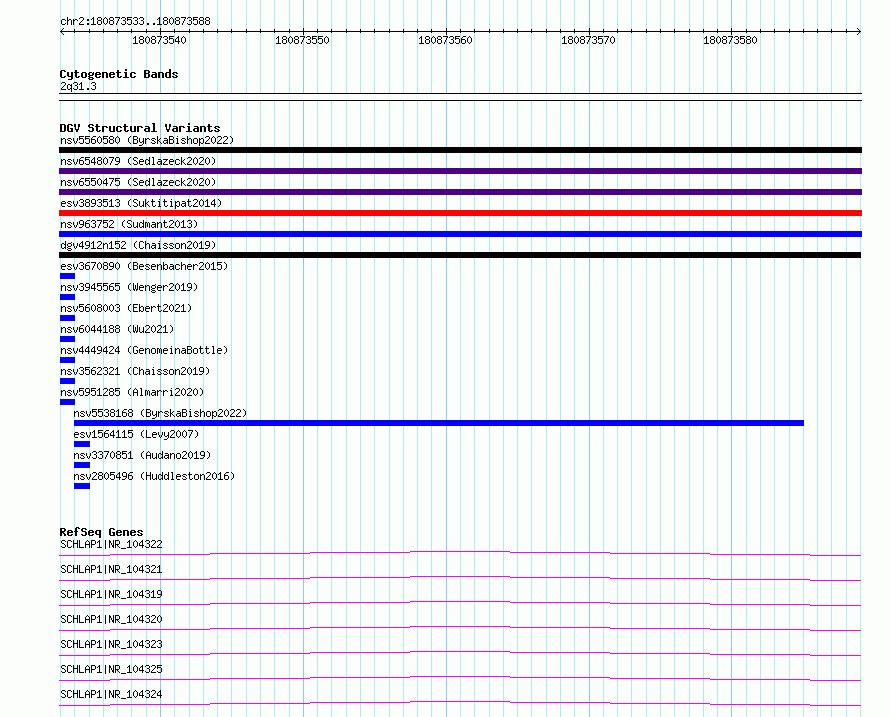Open variant nsv5951285 (Almarri2020) label

132,392
